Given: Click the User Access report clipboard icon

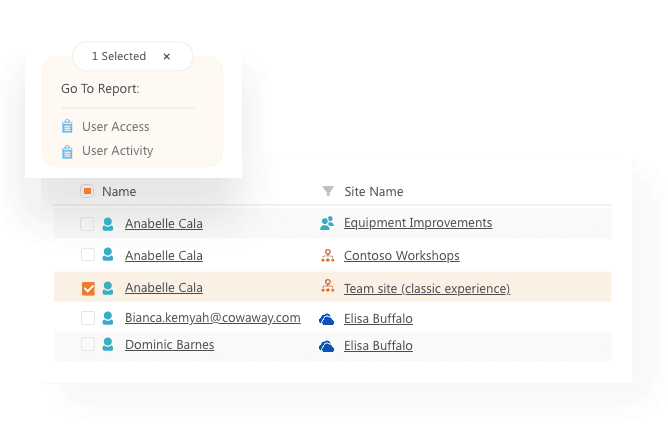Looking at the screenshot, I should pos(67,127).
